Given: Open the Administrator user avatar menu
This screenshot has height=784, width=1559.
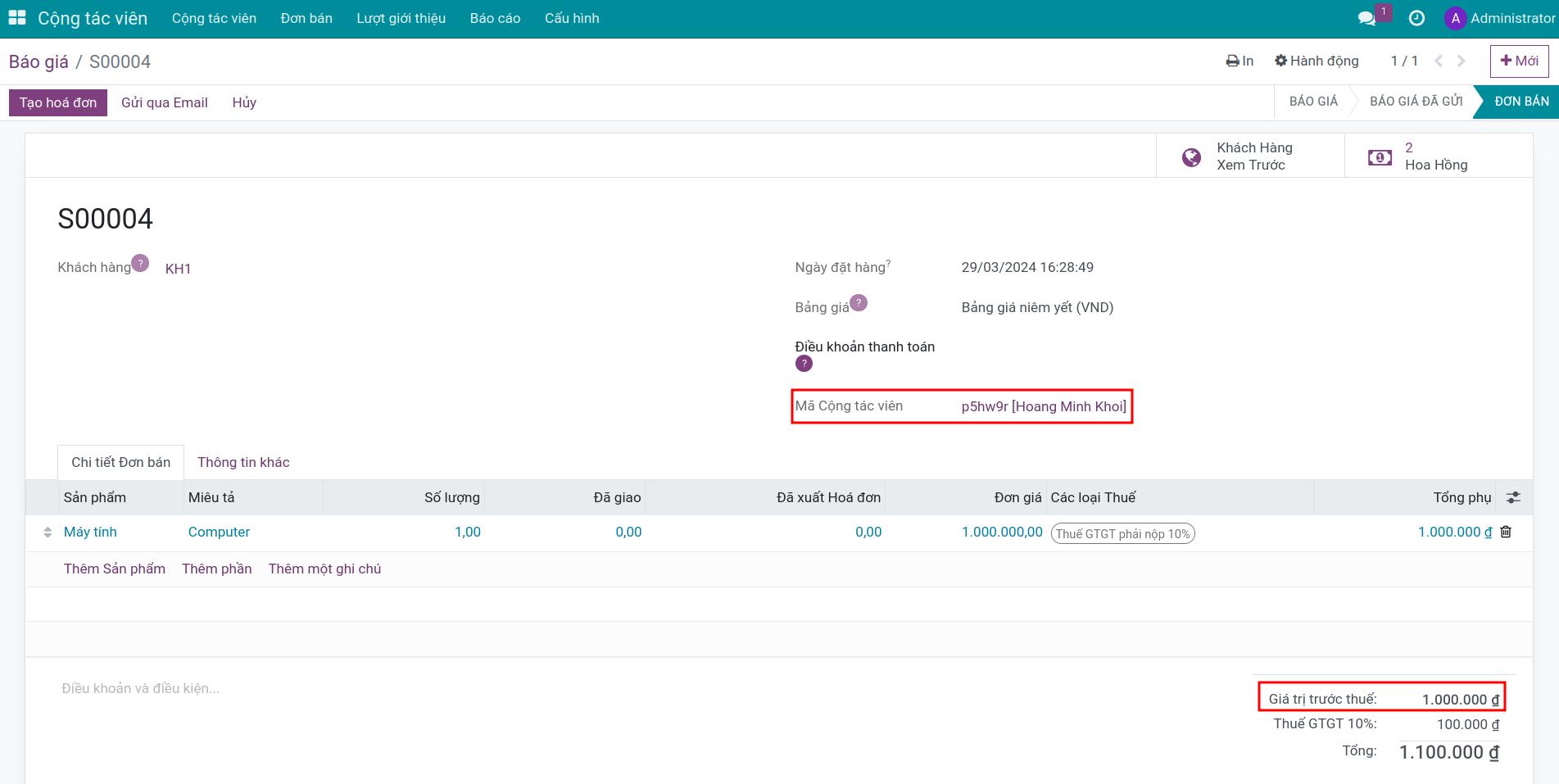Looking at the screenshot, I should coord(1500,18).
